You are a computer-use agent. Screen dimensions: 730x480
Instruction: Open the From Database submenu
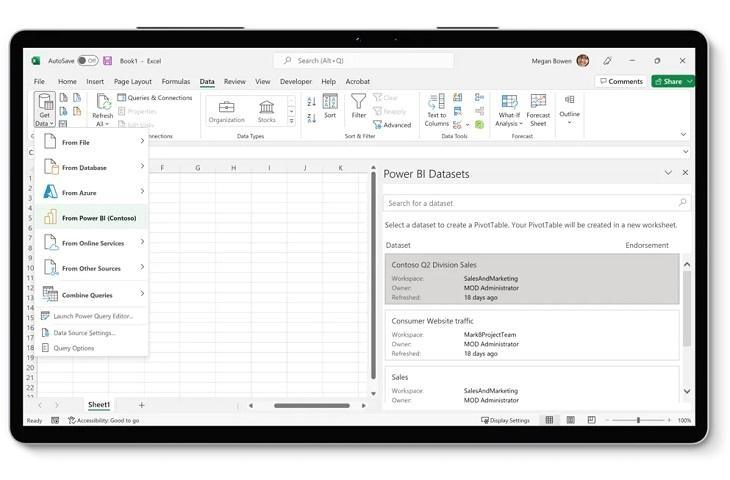(x=92, y=167)
